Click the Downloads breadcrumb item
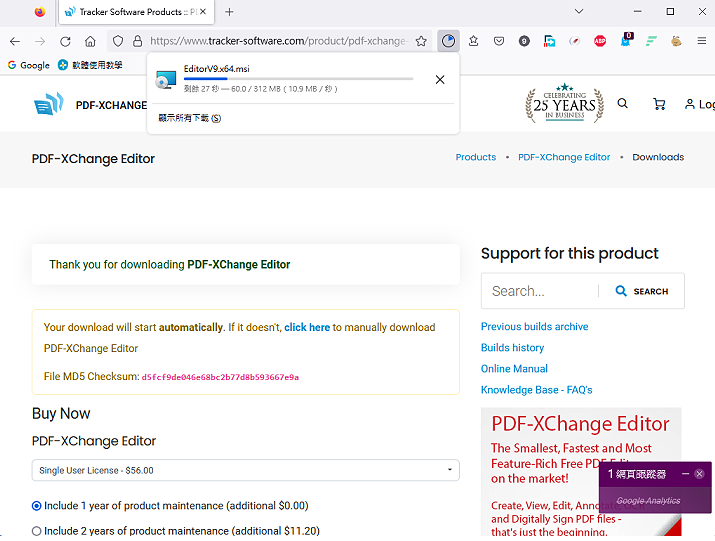Viewport: 715px width, 541px height. 658,157
